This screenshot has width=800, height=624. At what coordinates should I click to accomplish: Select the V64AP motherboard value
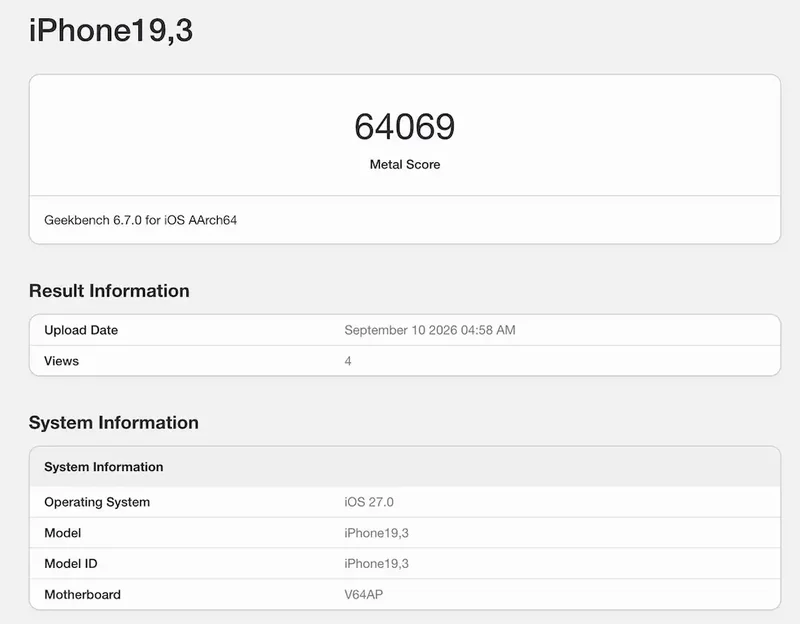click(x=363, y=594)
